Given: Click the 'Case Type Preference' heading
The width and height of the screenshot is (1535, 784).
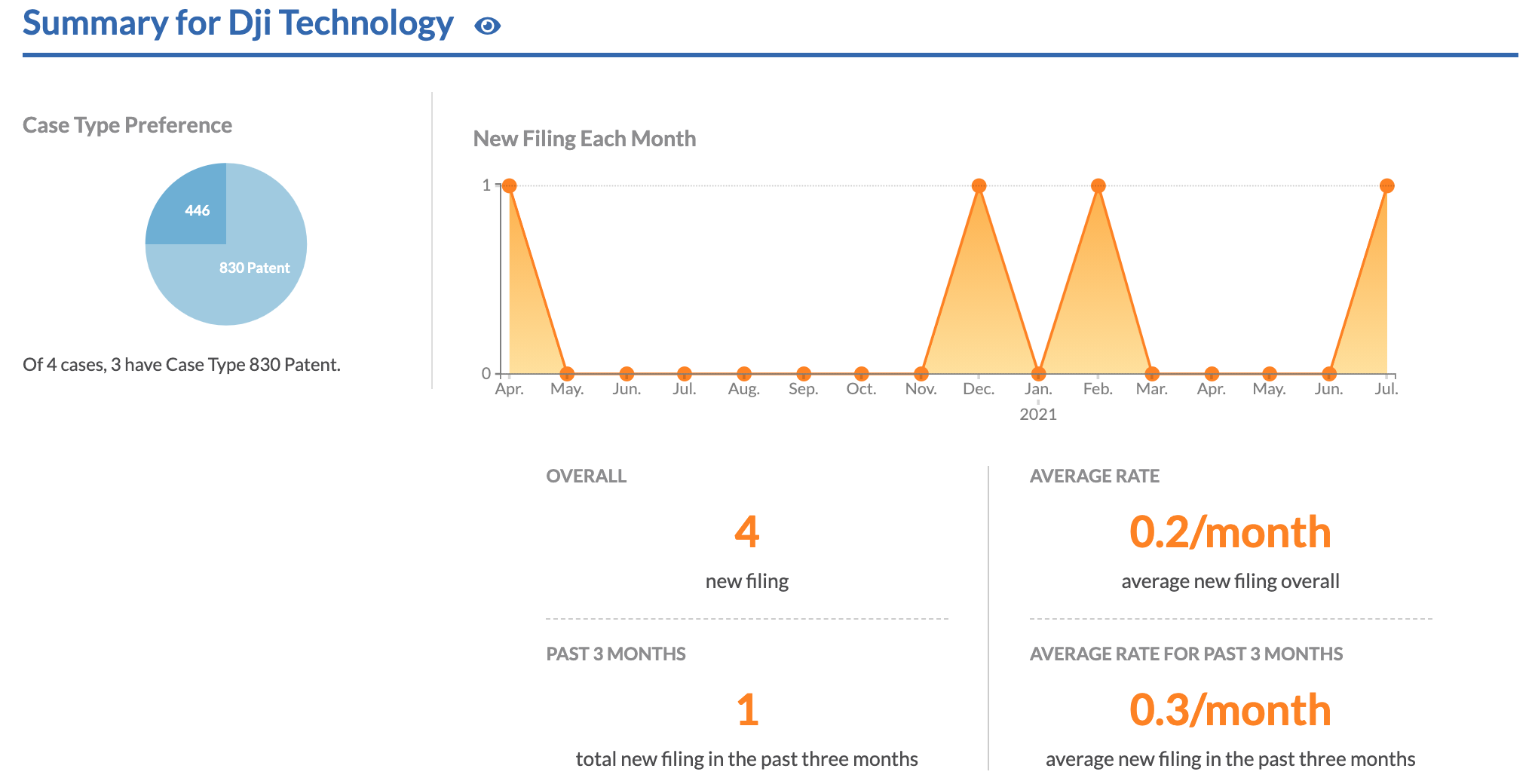Looking at the screenshot, I should (127, 125).
